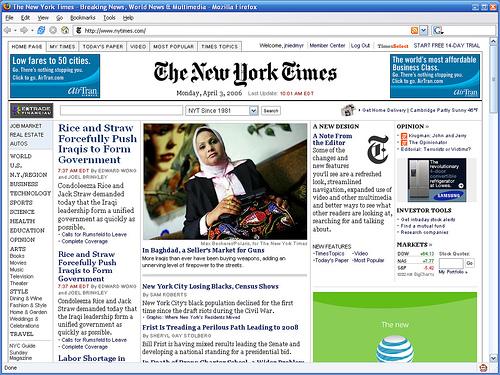Open the Edit menu

click(x=25, y=18)
